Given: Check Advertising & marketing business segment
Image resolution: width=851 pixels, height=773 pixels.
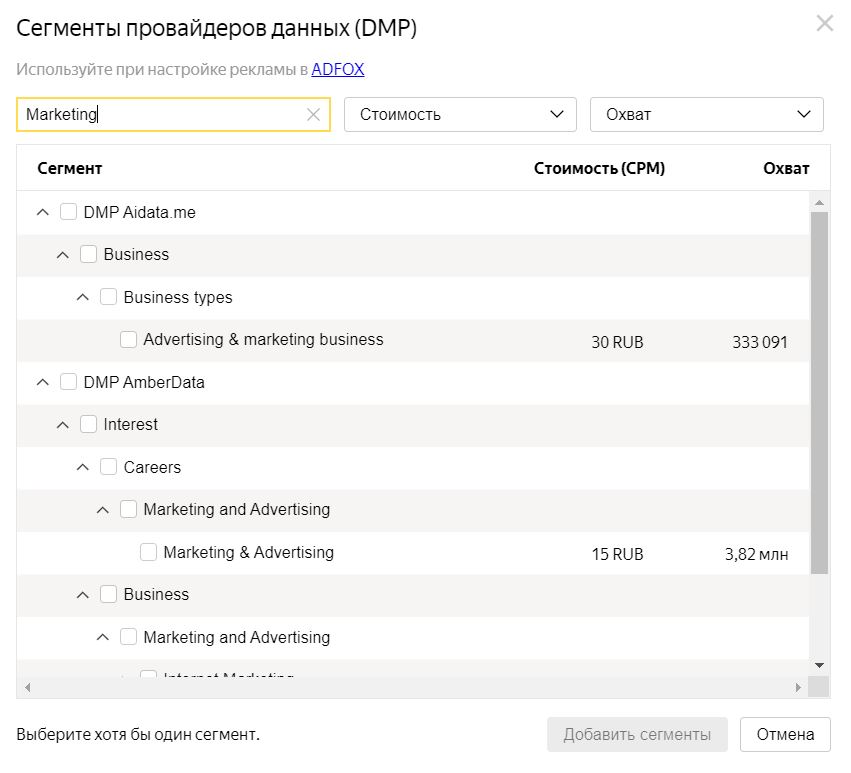Looking at the screenshot, I should [129, 339].
